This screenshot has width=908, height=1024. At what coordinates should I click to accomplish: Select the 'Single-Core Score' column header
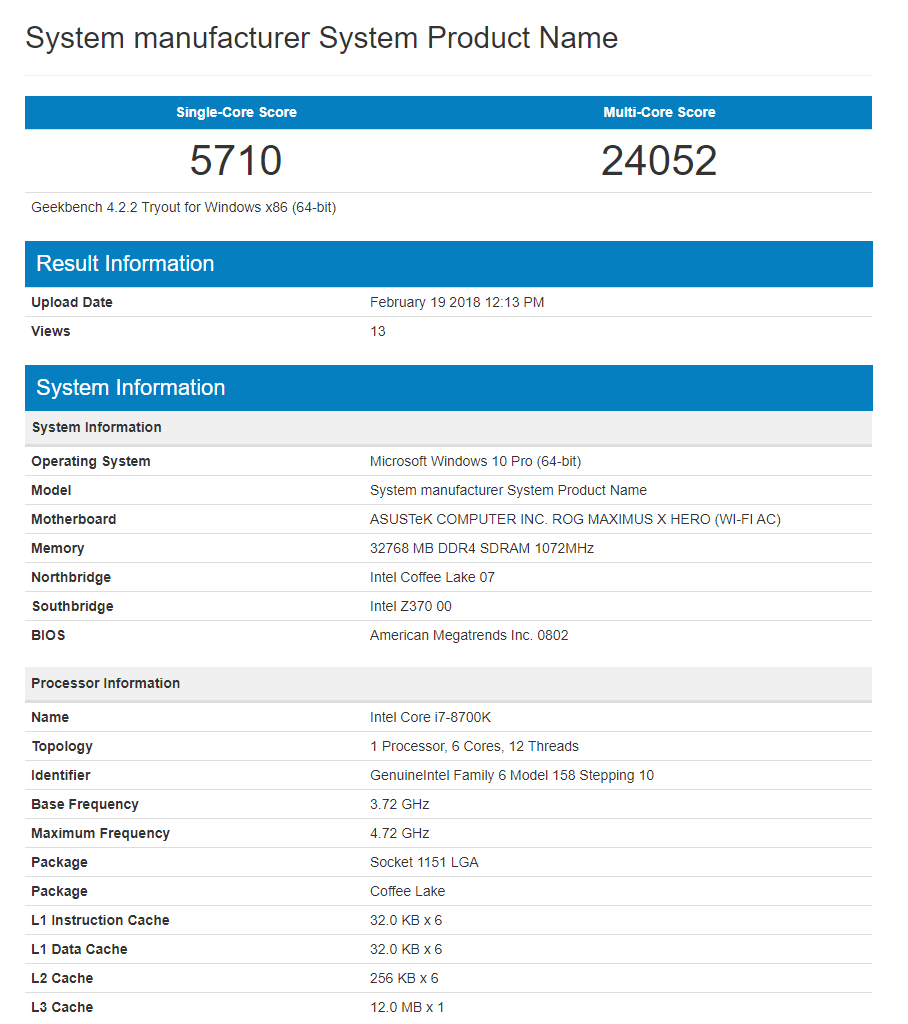tap(236, 112)
